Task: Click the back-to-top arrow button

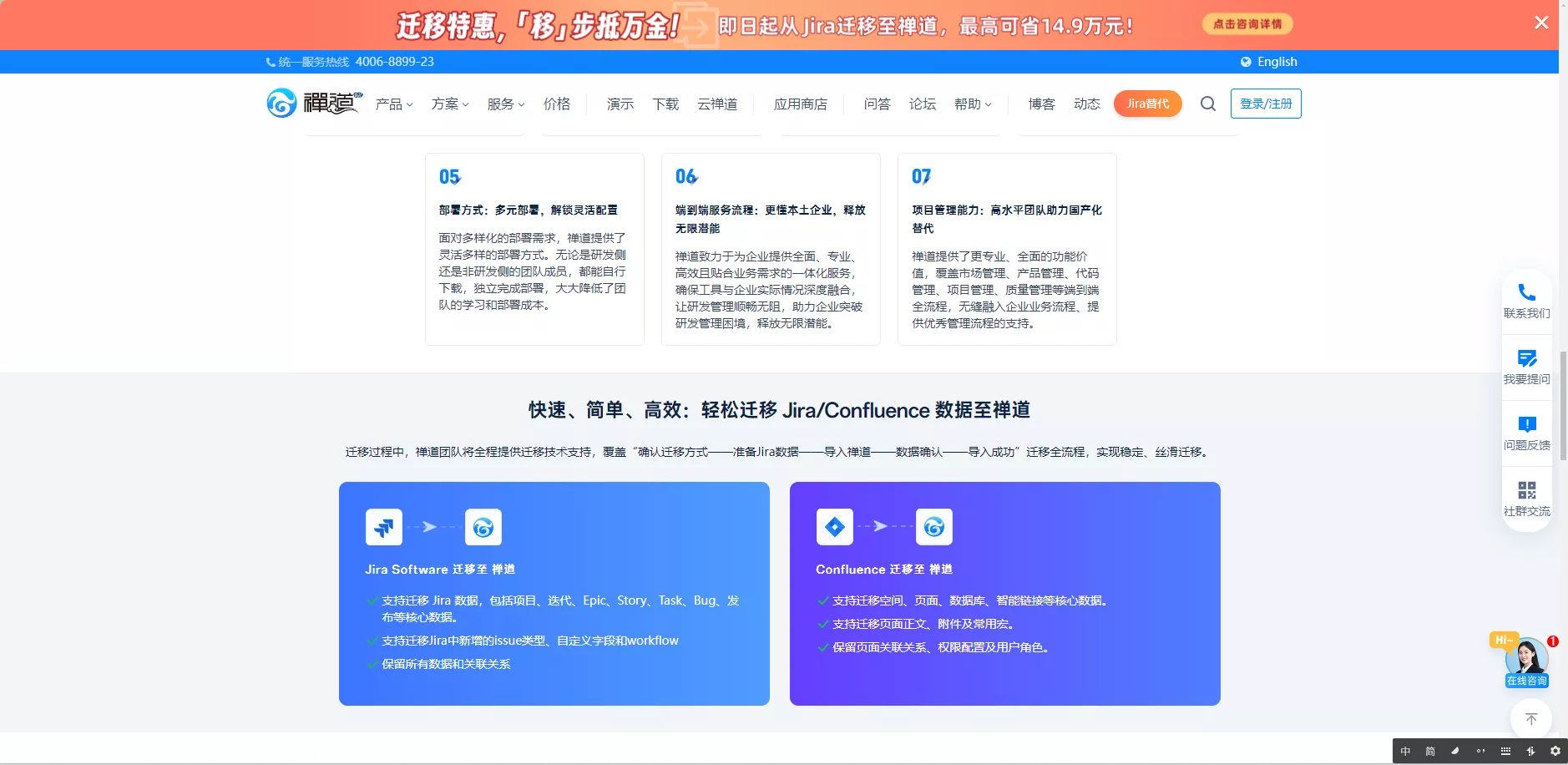Action: (x=1530, y=718)
